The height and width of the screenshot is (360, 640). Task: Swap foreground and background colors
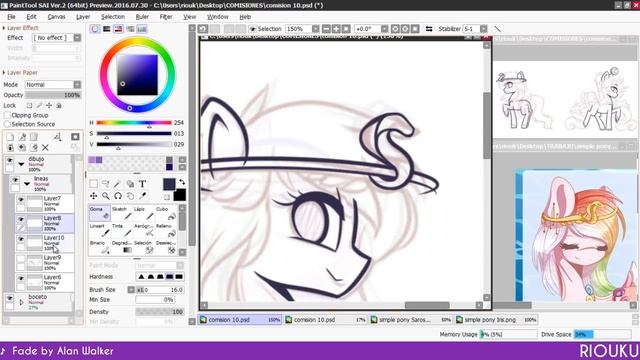pyautogui.click(x=182, y=182)
